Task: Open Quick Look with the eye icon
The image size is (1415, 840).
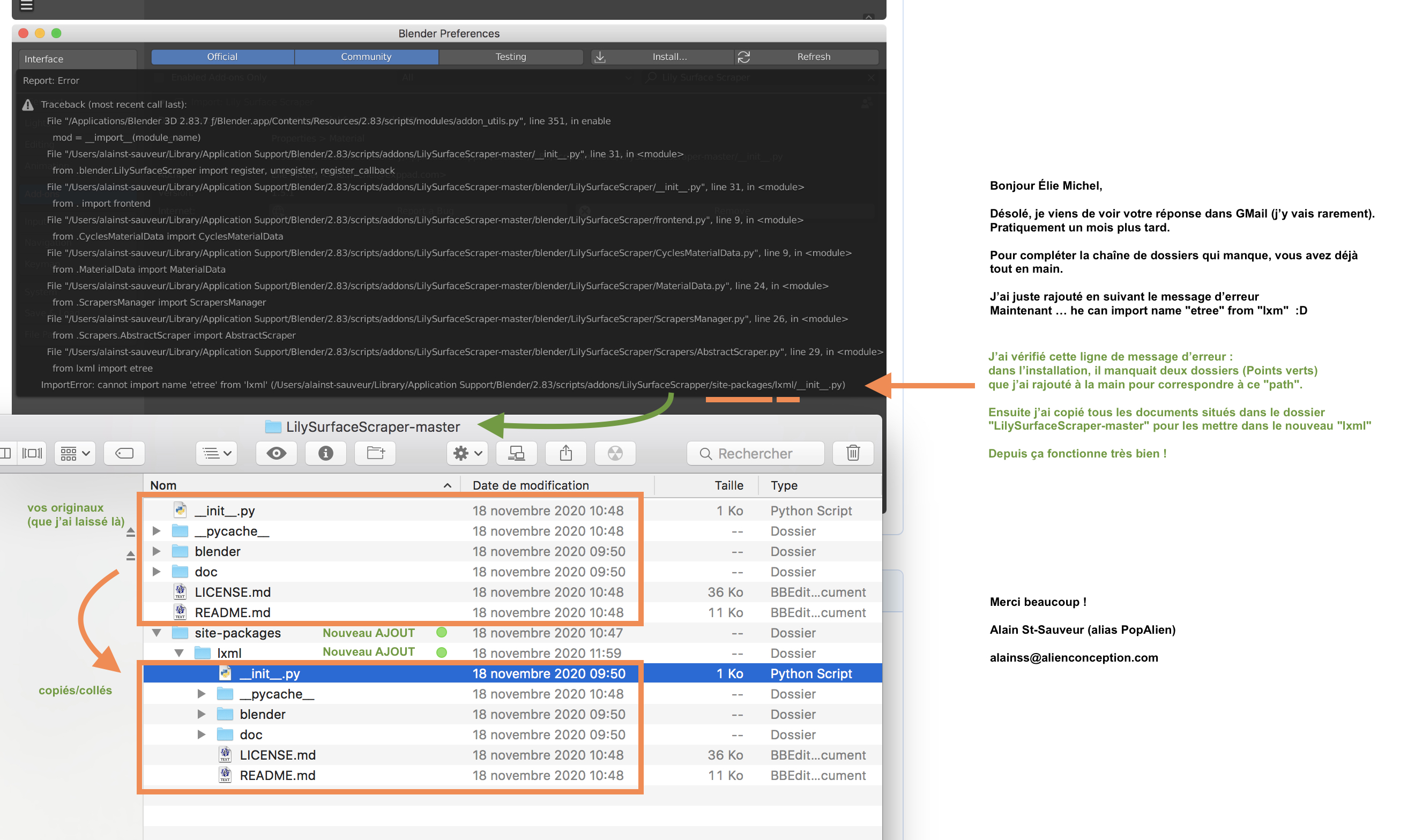Action: 275,453
